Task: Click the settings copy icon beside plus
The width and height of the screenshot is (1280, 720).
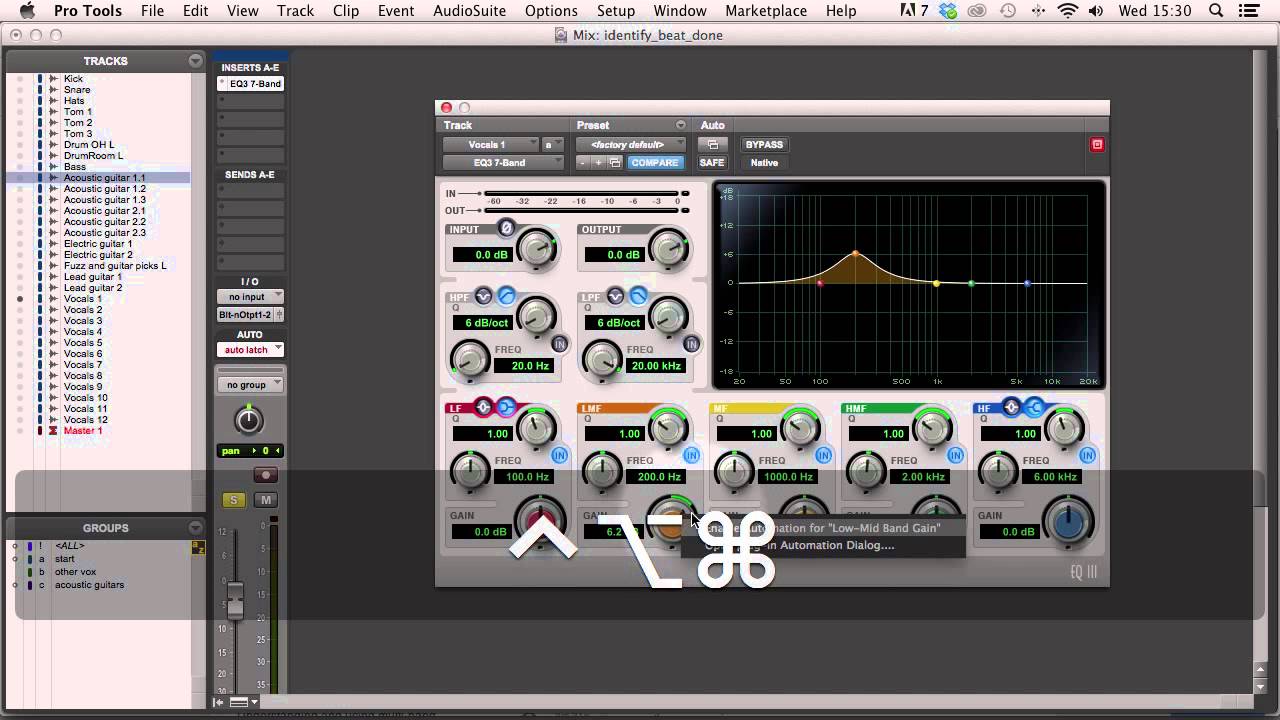Action: tap(615, 163)
